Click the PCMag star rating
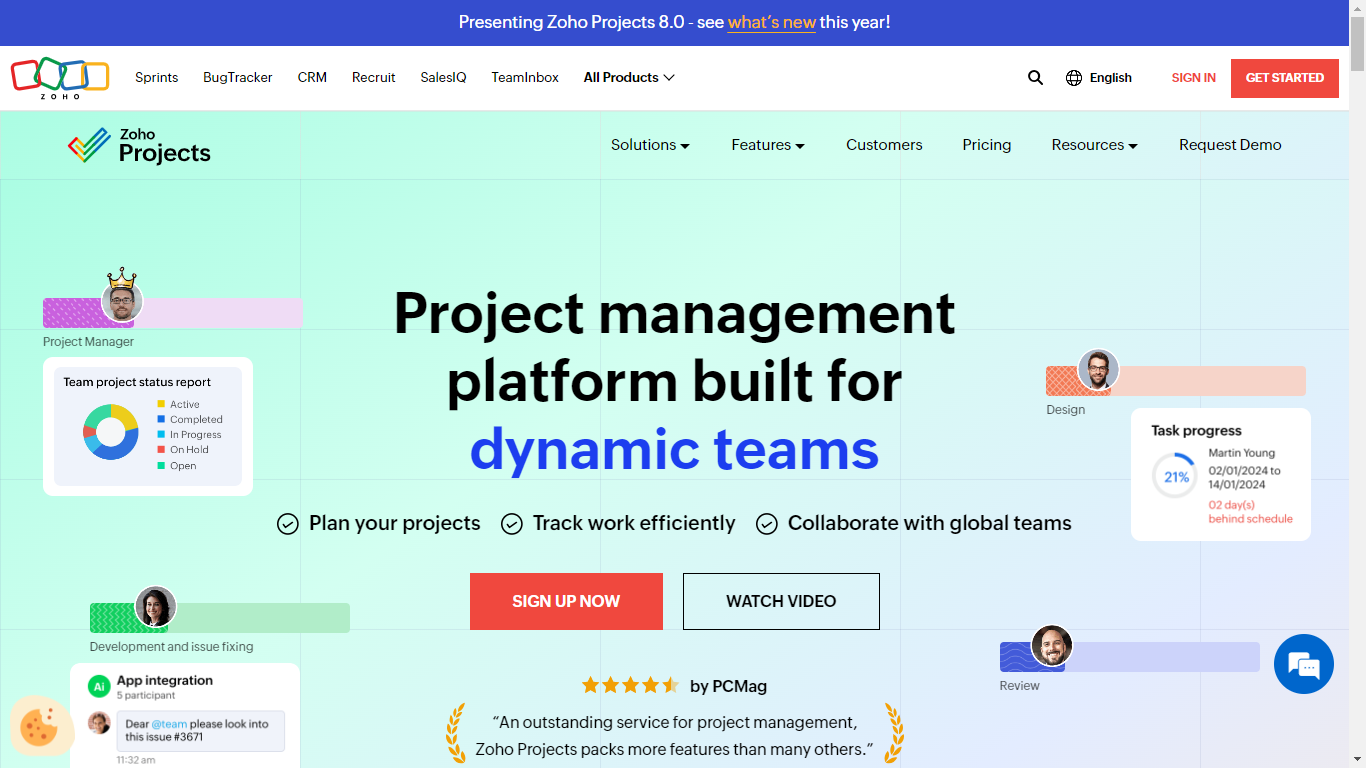 [x=630, y=685]
